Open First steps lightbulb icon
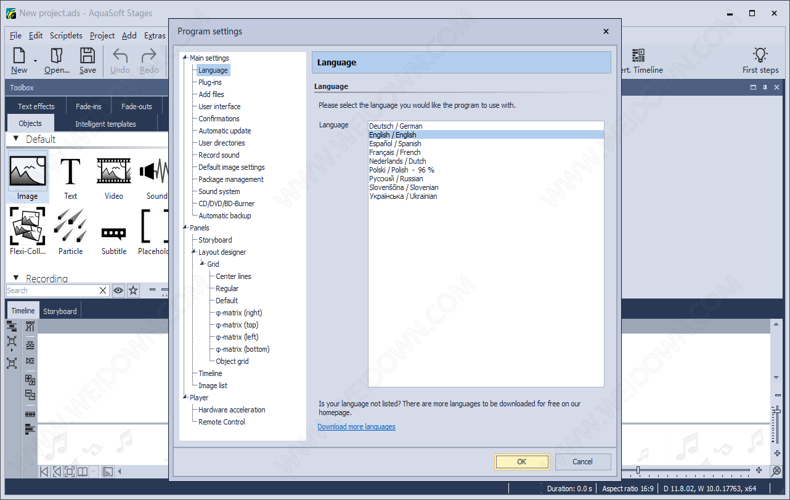 760,54
